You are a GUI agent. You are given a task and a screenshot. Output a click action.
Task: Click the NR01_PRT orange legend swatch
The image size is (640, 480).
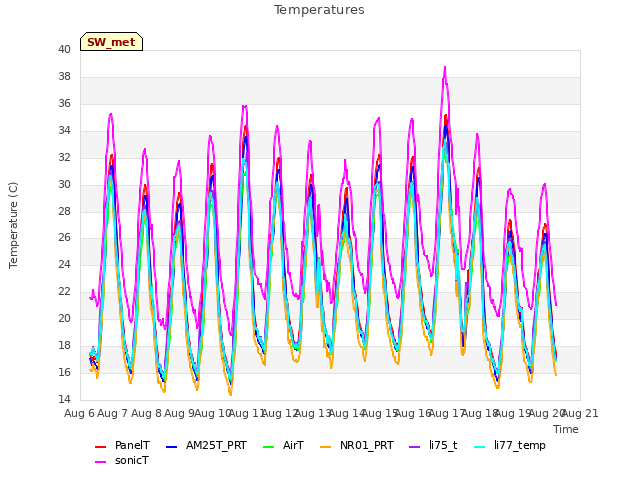click(x=325, y=447)
